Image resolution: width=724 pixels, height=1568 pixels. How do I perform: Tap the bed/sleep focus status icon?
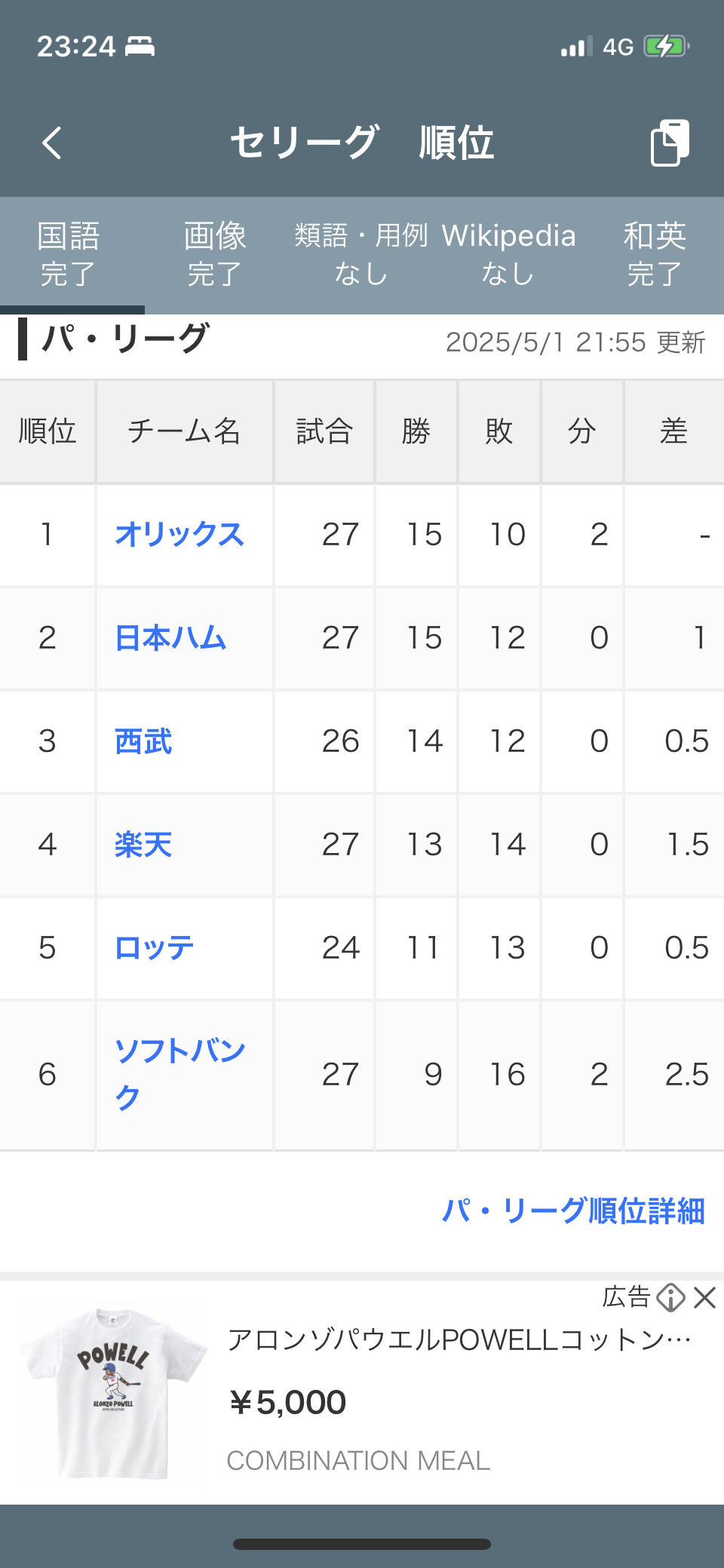(x=140, y=47)
